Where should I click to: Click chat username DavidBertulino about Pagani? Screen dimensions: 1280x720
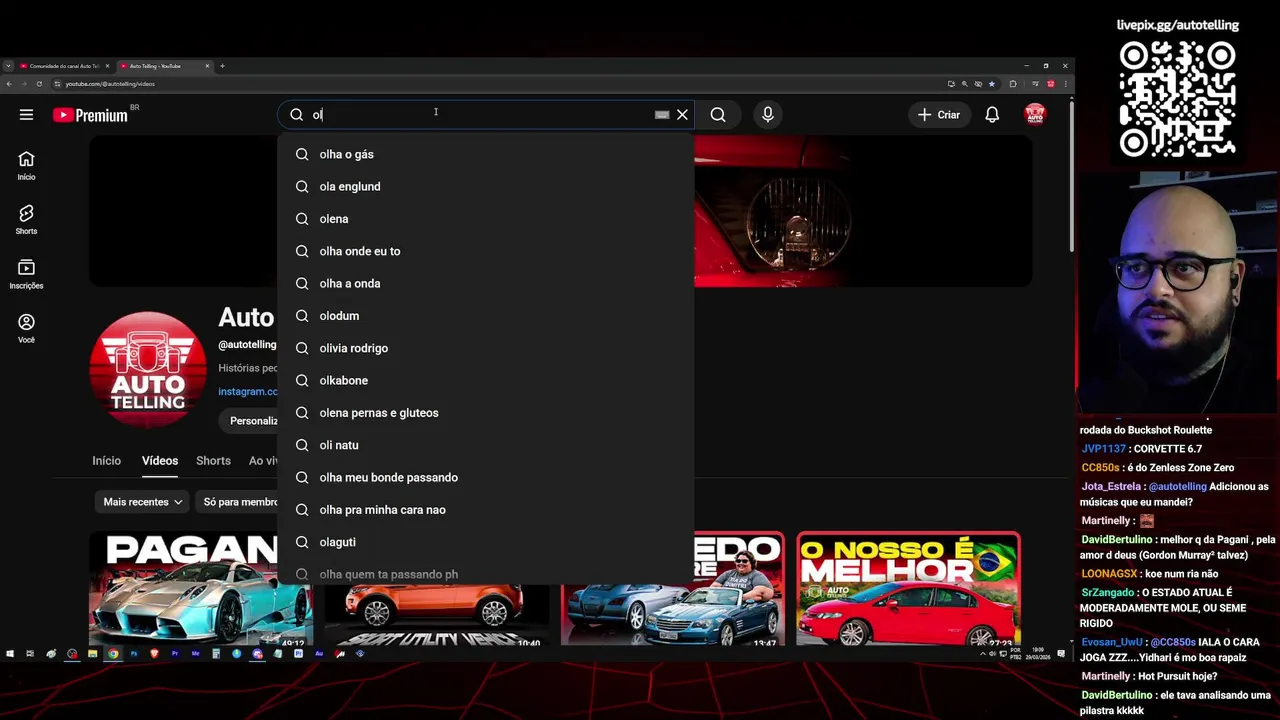click(1117, 540)
